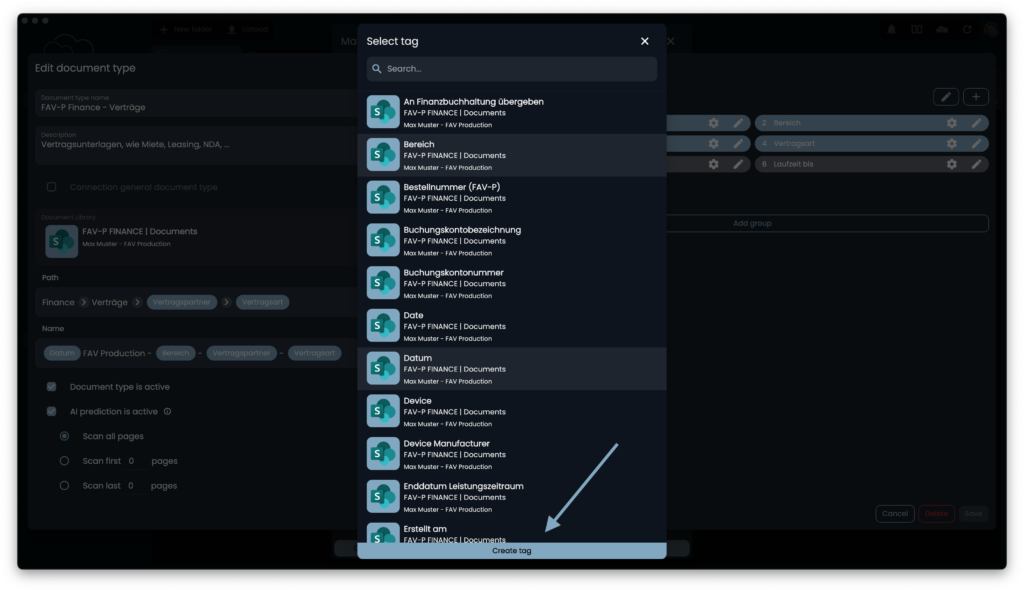Edit the 'Vertragsart' field with pencil

[976, 144]
